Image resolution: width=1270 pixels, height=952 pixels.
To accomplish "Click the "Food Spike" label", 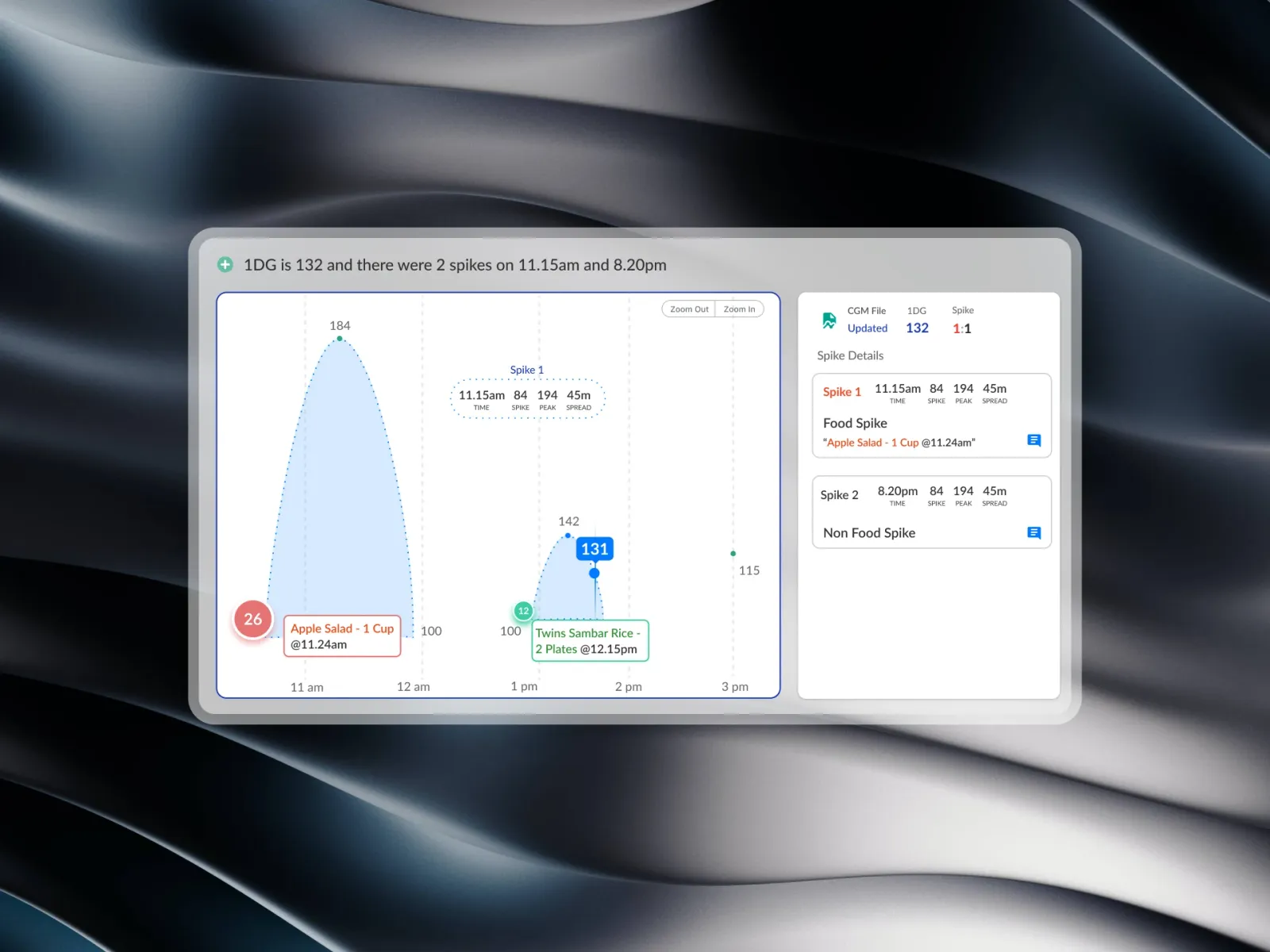I will (x=855, y=424).
